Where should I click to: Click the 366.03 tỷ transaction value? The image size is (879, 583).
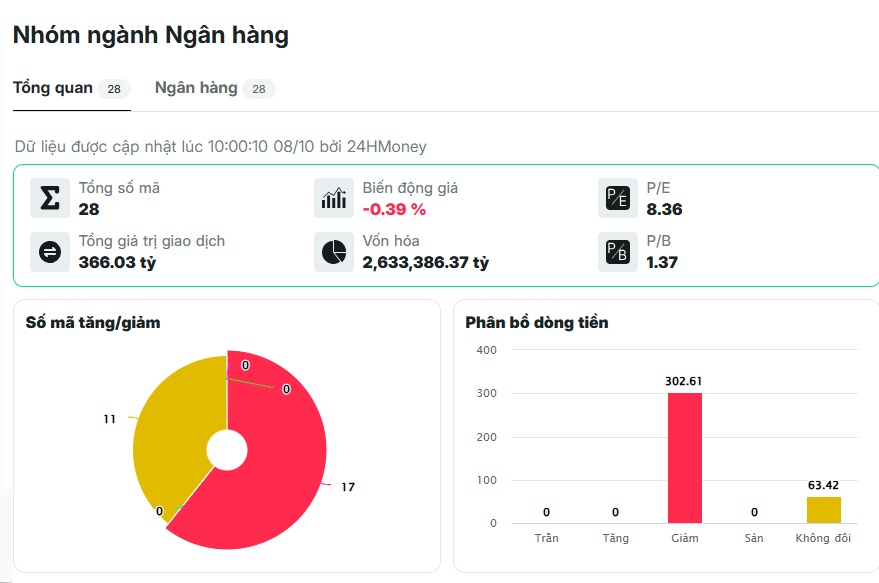(117, 262)
